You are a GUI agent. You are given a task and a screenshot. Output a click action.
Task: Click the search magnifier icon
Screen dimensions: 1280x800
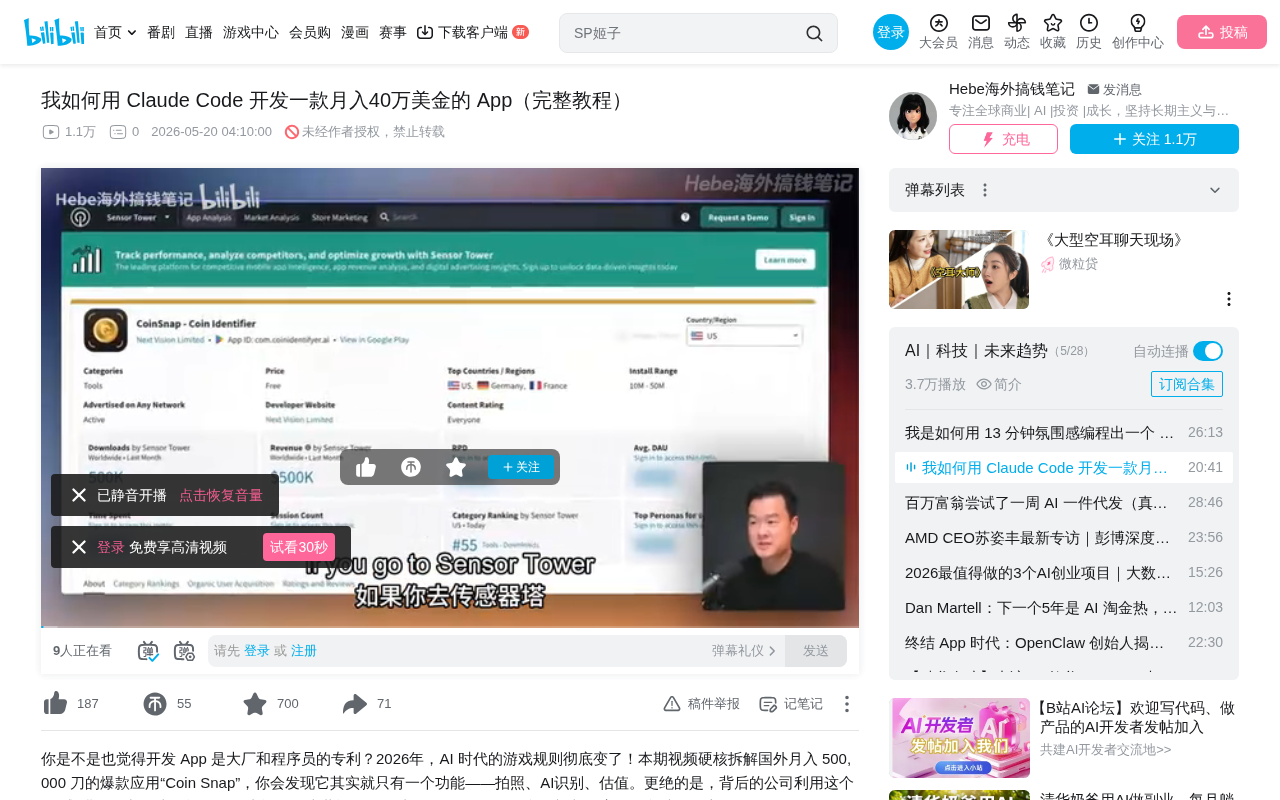point(814,33)
